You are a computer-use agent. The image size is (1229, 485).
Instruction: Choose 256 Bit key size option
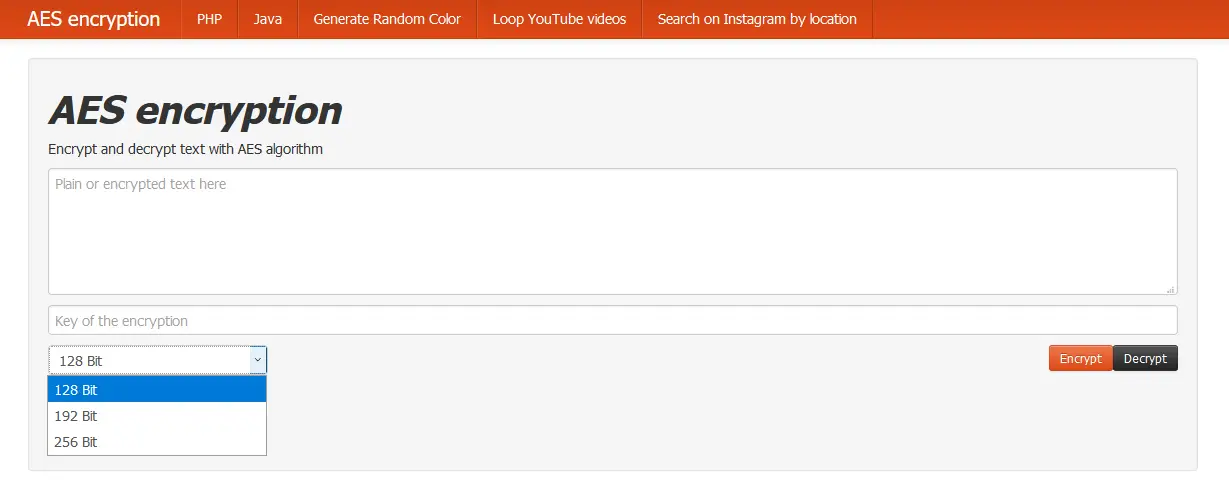click(x=157, y=441)
